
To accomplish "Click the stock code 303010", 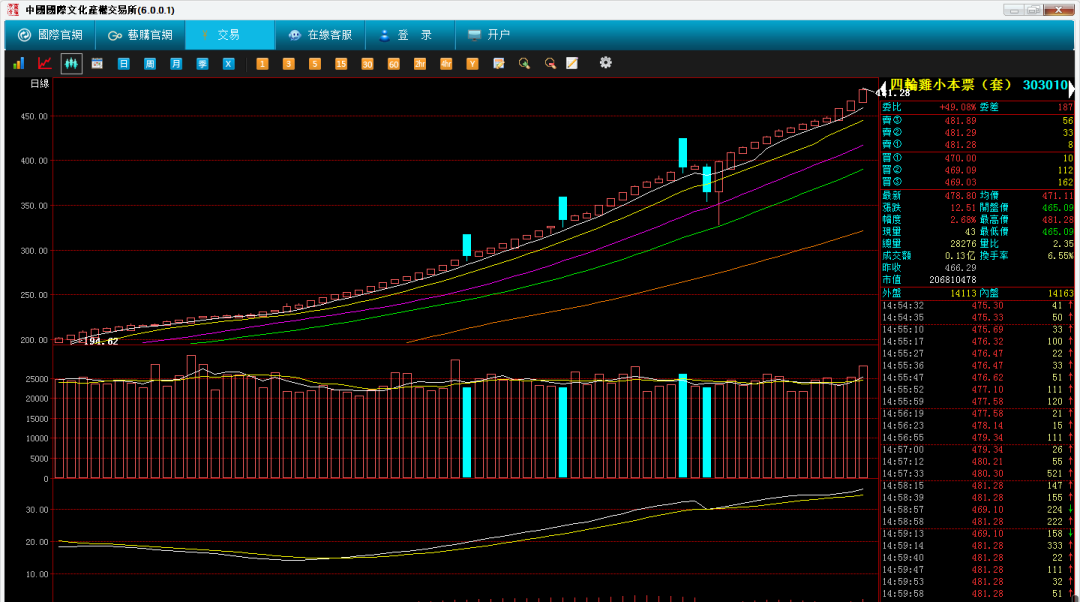I will (x=1045, y=85).
